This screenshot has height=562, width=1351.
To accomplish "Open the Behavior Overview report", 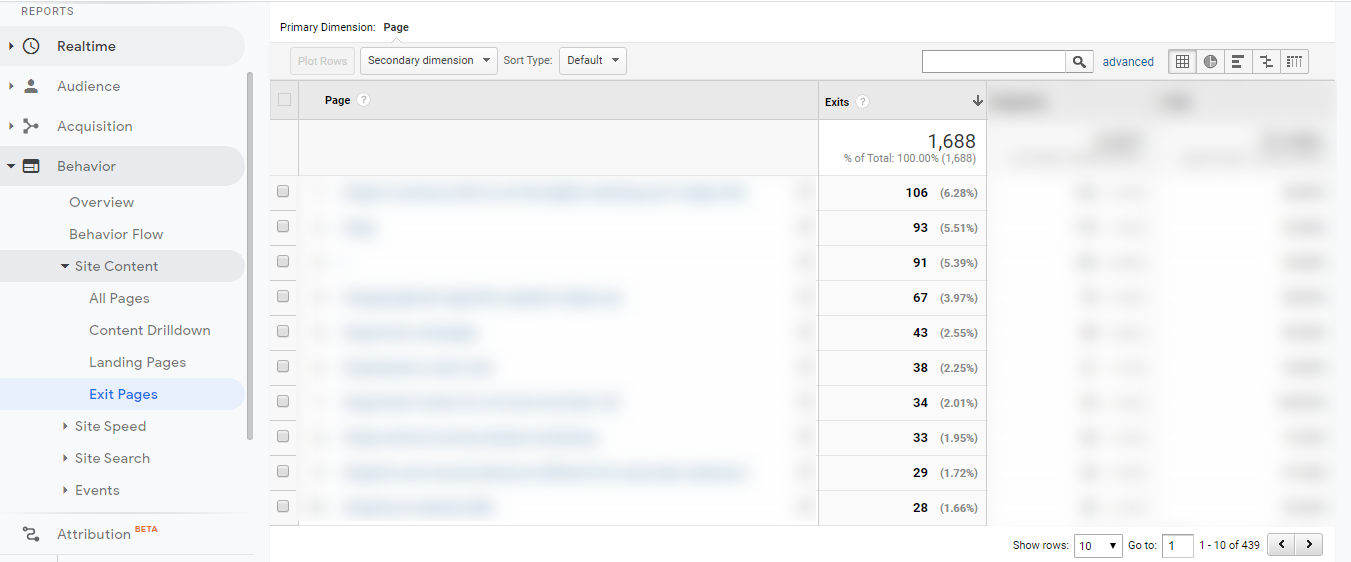I will 101,202.
